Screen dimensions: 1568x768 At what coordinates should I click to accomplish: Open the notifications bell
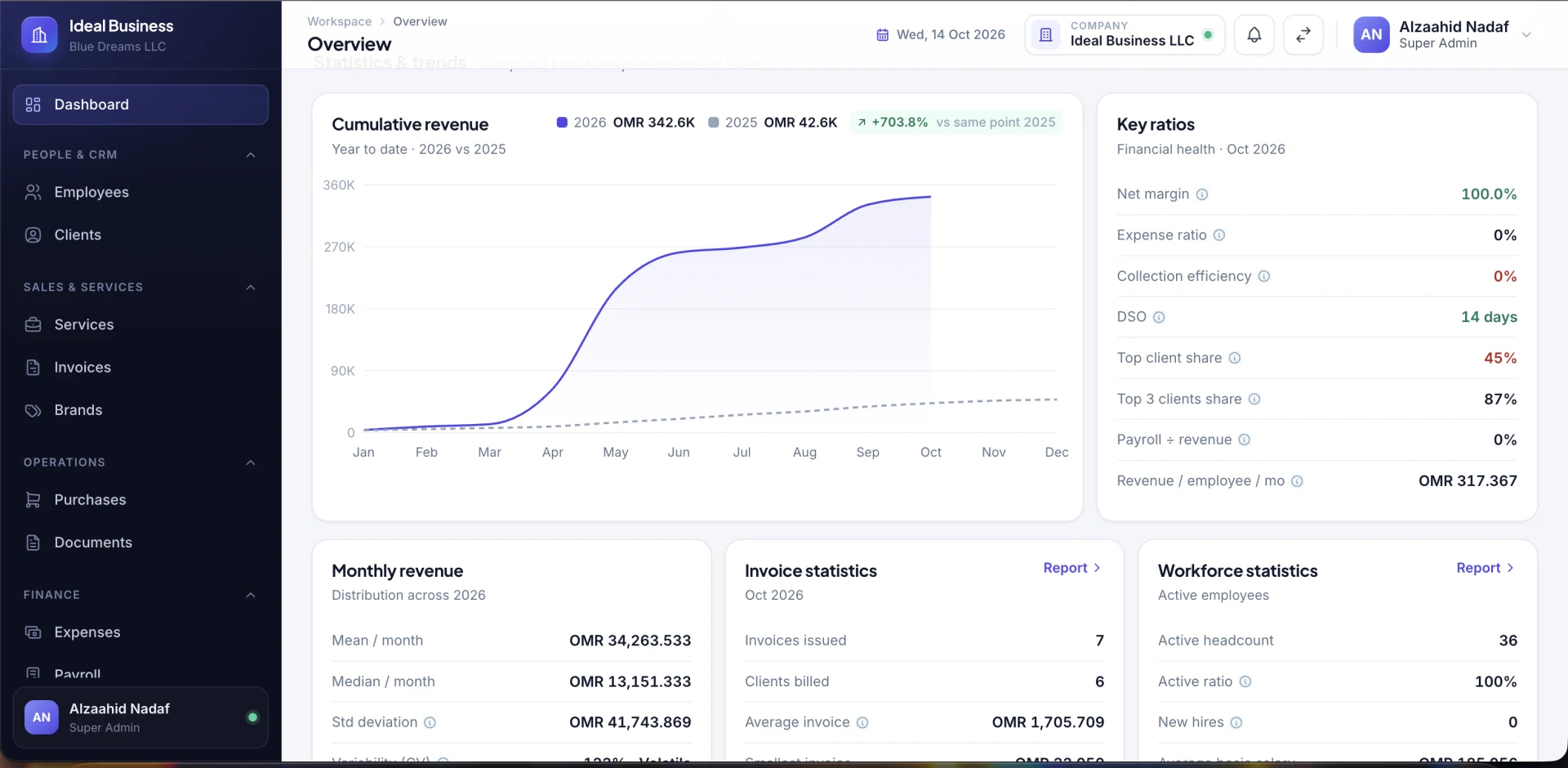click(1254, 35)
